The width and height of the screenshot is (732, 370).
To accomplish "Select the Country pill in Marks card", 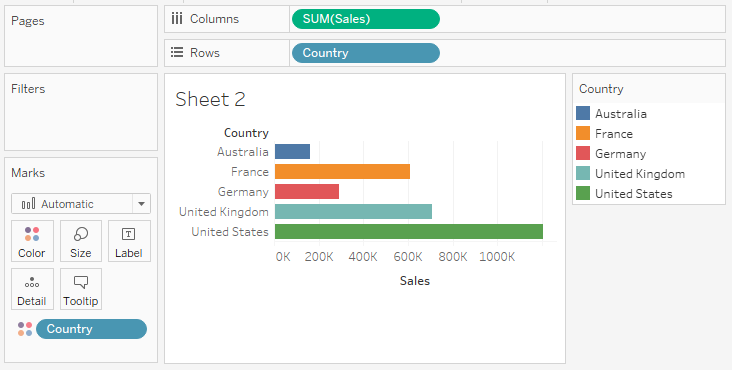I will (91, 329).
